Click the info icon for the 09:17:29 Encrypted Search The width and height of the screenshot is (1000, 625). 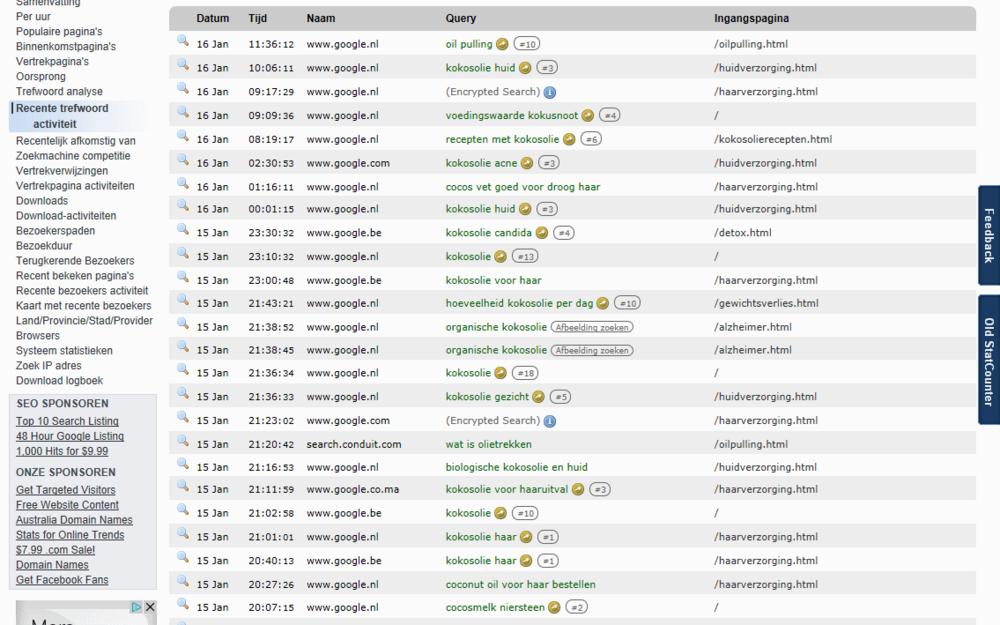(550, 92)
